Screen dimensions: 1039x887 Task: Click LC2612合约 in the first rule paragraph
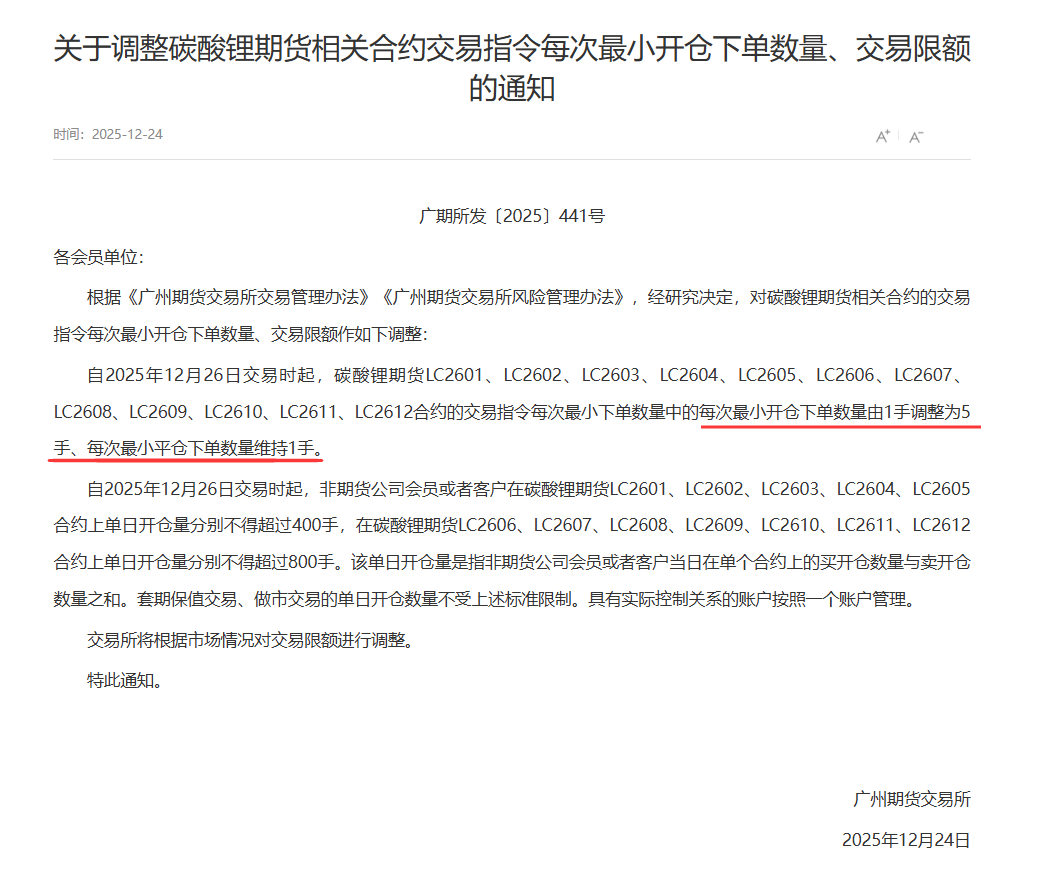(400, 412)
